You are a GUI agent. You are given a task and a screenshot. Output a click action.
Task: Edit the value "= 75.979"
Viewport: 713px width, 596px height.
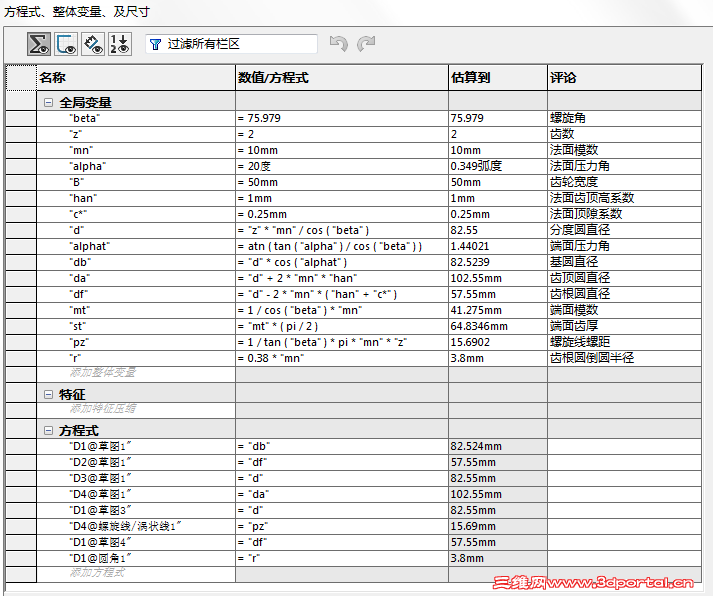point(342,119)
